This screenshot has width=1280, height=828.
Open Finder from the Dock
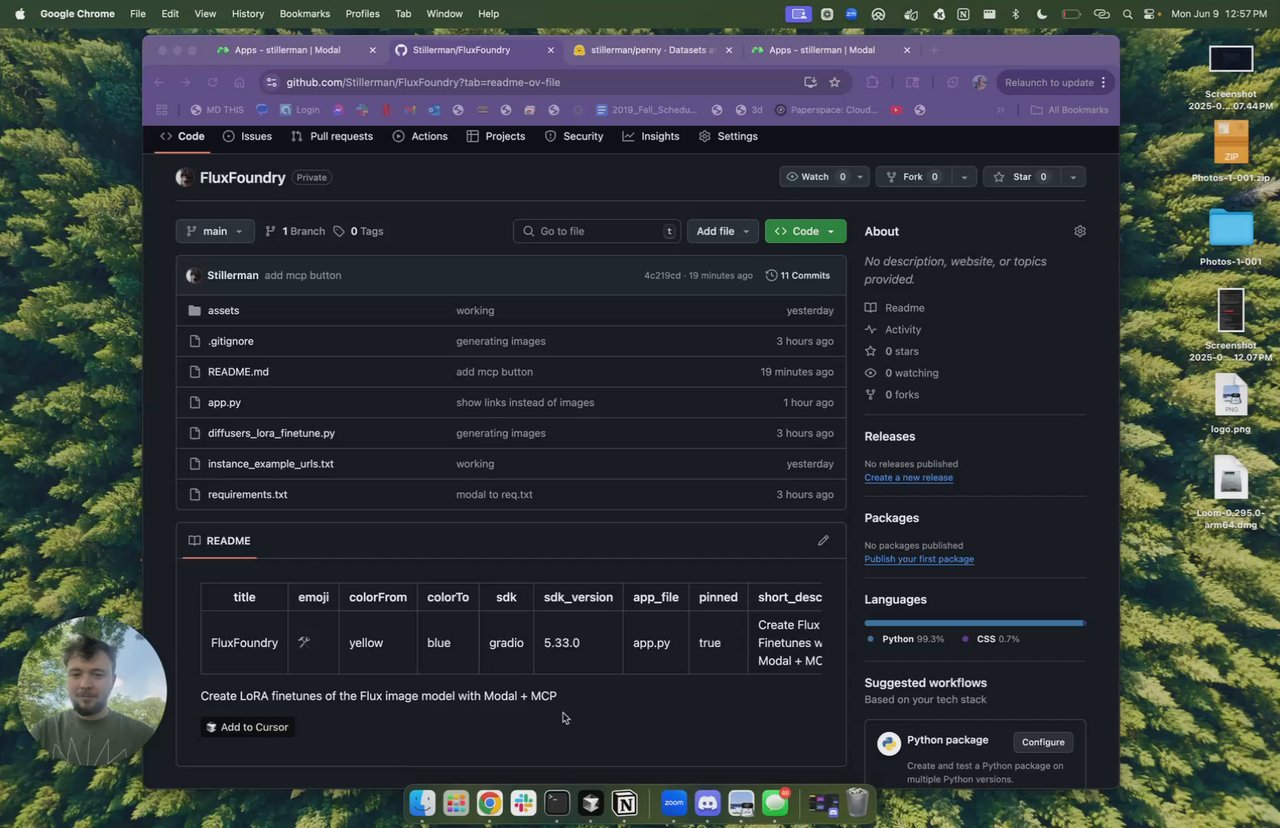422,802
